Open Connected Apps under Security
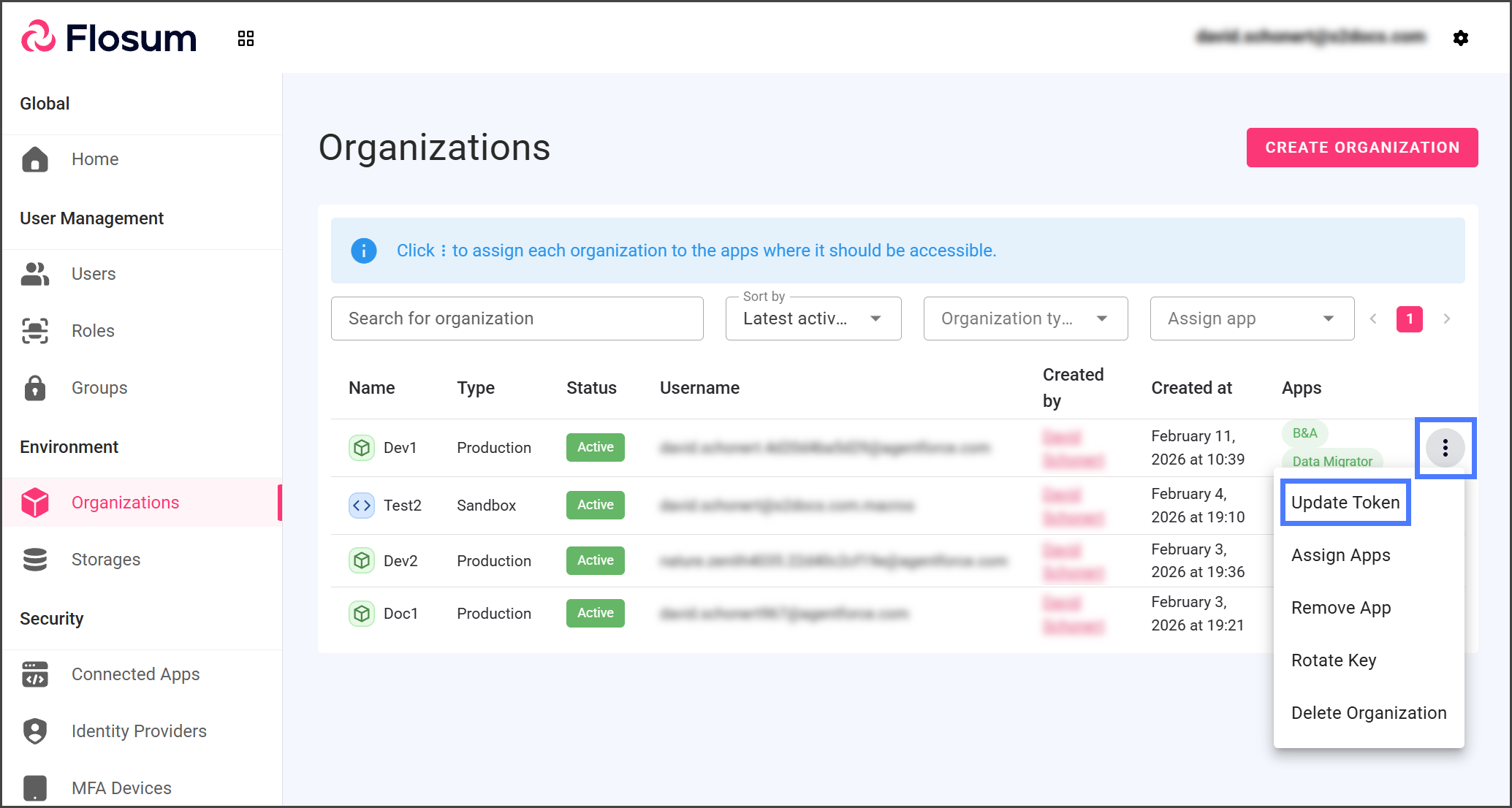The height and width of the screenshot is (808, 1512). click(135, 674)
